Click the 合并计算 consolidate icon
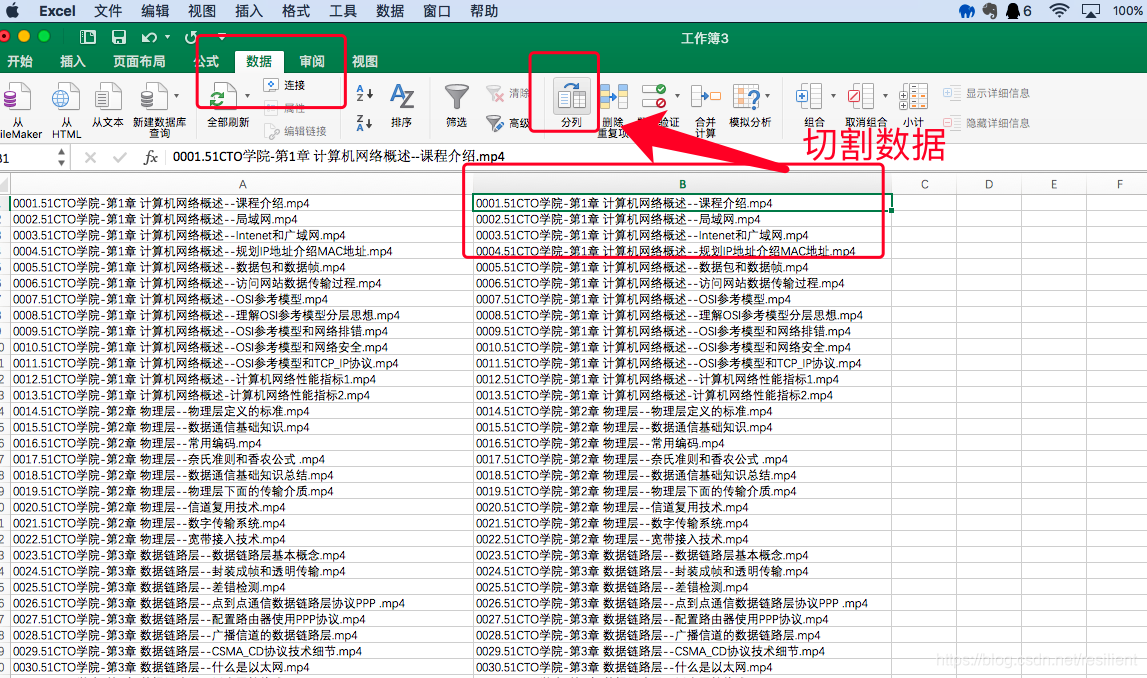Viewport: 1147px width, 678px height. tap(706, 97)
